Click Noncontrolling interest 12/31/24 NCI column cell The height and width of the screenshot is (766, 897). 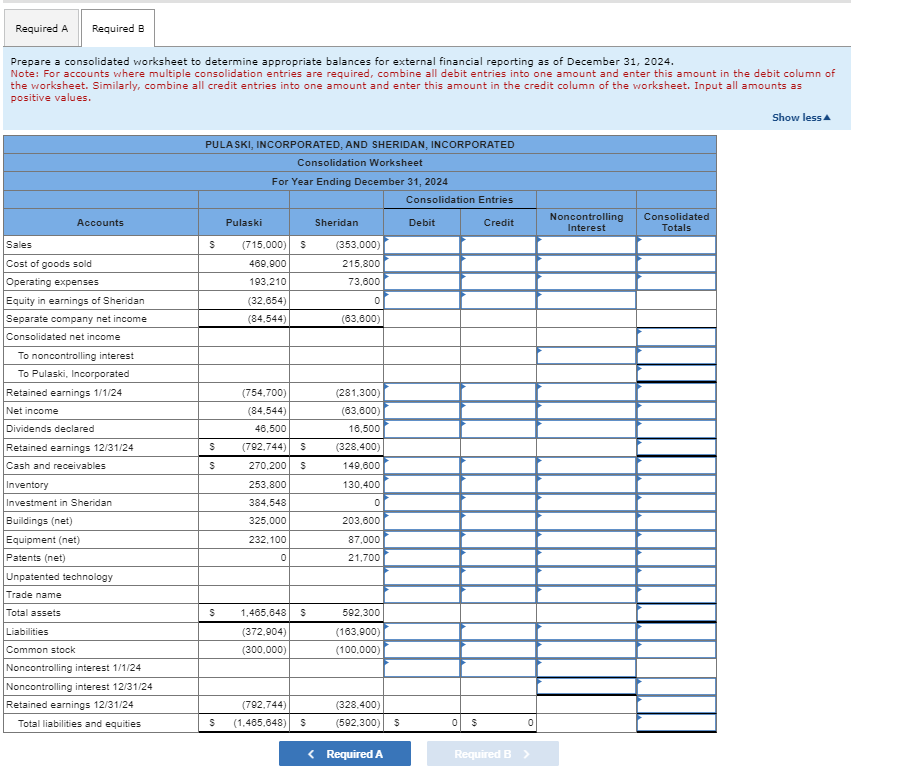point(586,686)
